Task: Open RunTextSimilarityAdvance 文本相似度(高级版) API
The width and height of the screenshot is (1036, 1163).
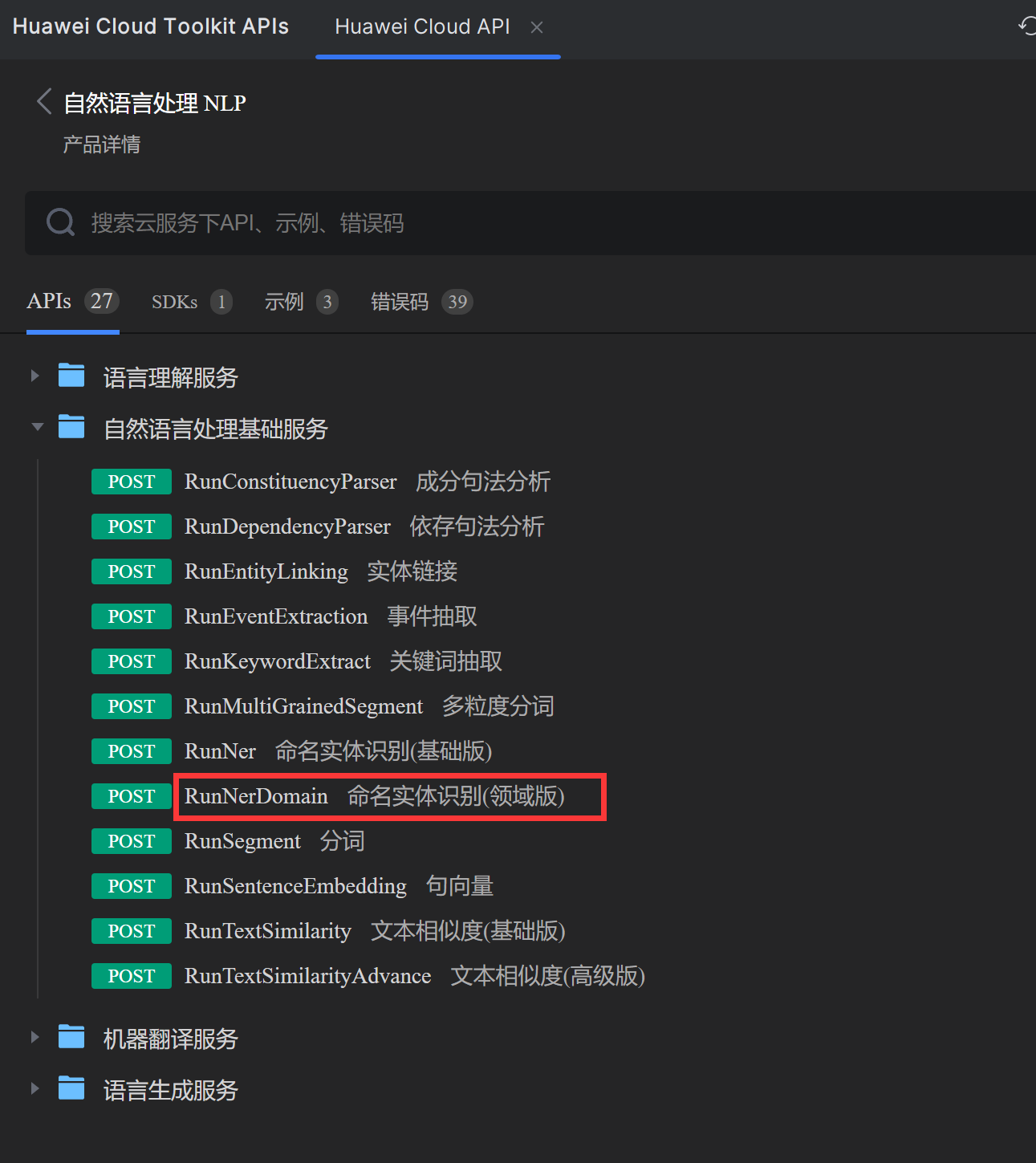Action: [x=415, y=976]
